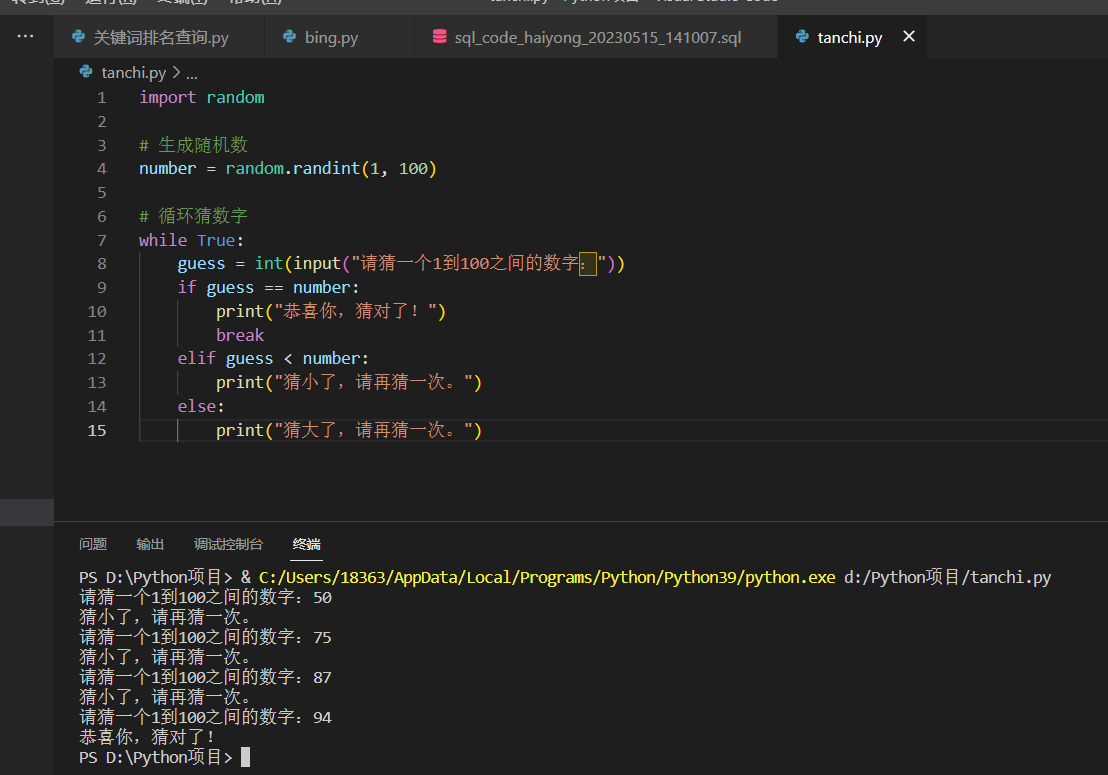This screenshot has height=775, width=1108.
Task: Click line number 1 in the gutter
Action: click(x=102, y=97)
